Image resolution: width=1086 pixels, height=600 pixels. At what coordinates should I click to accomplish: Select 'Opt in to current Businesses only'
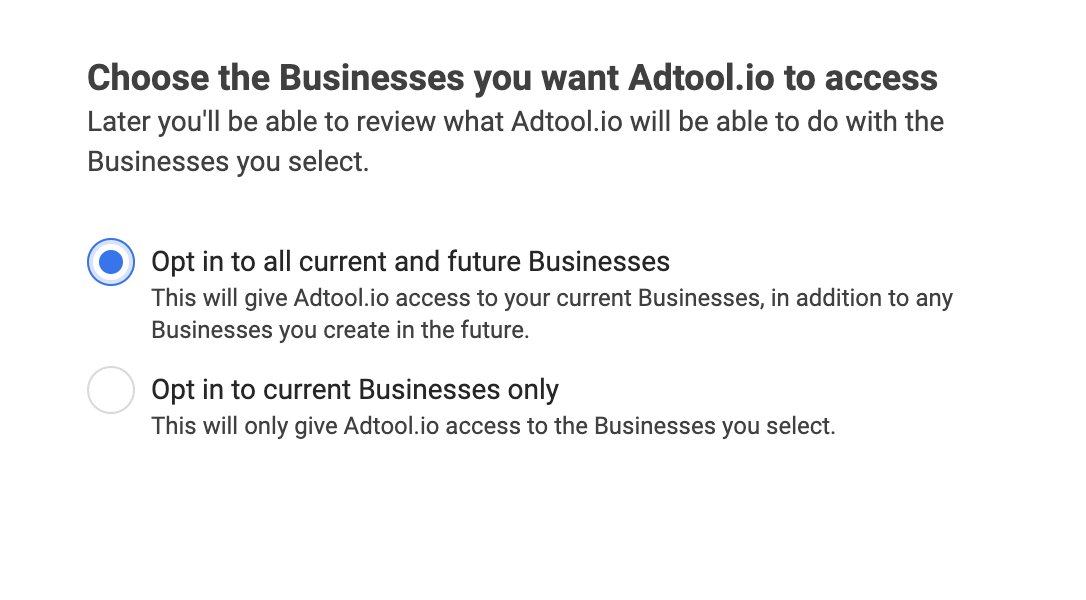[111, 390]
